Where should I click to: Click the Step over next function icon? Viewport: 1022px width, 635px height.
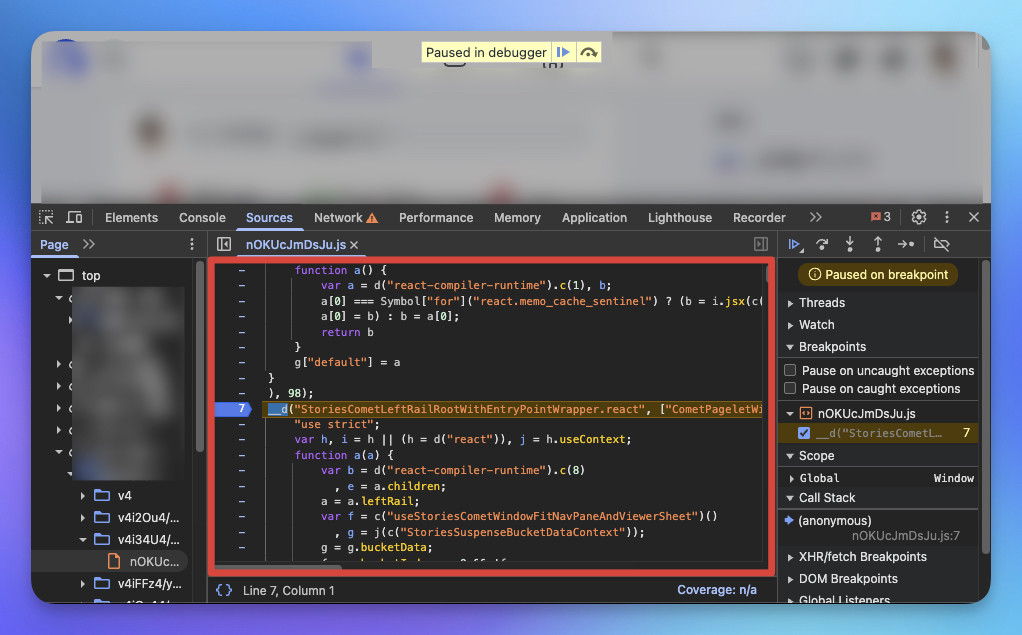point(822,244)
